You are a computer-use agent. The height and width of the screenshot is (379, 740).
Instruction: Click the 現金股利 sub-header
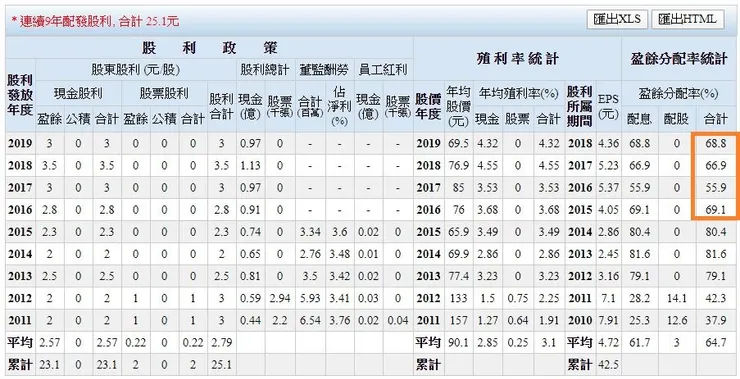click(78, 93)
